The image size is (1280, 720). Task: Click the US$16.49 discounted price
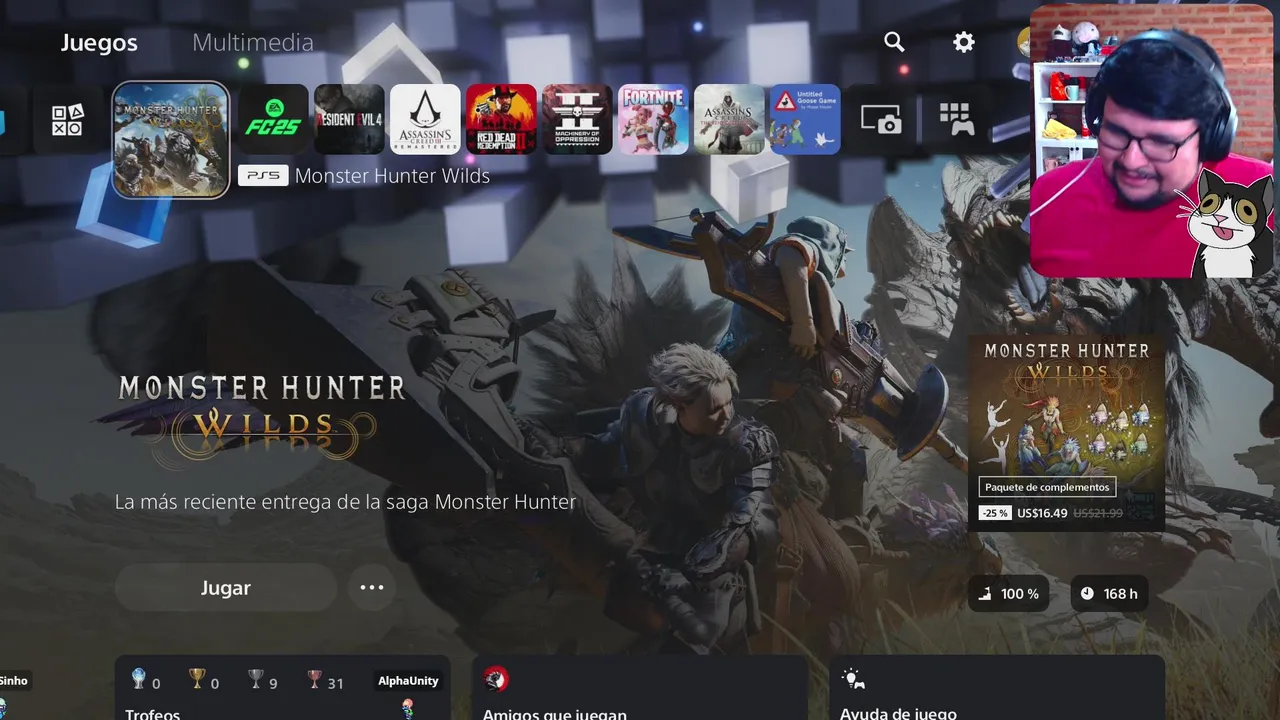(1042, 513)
